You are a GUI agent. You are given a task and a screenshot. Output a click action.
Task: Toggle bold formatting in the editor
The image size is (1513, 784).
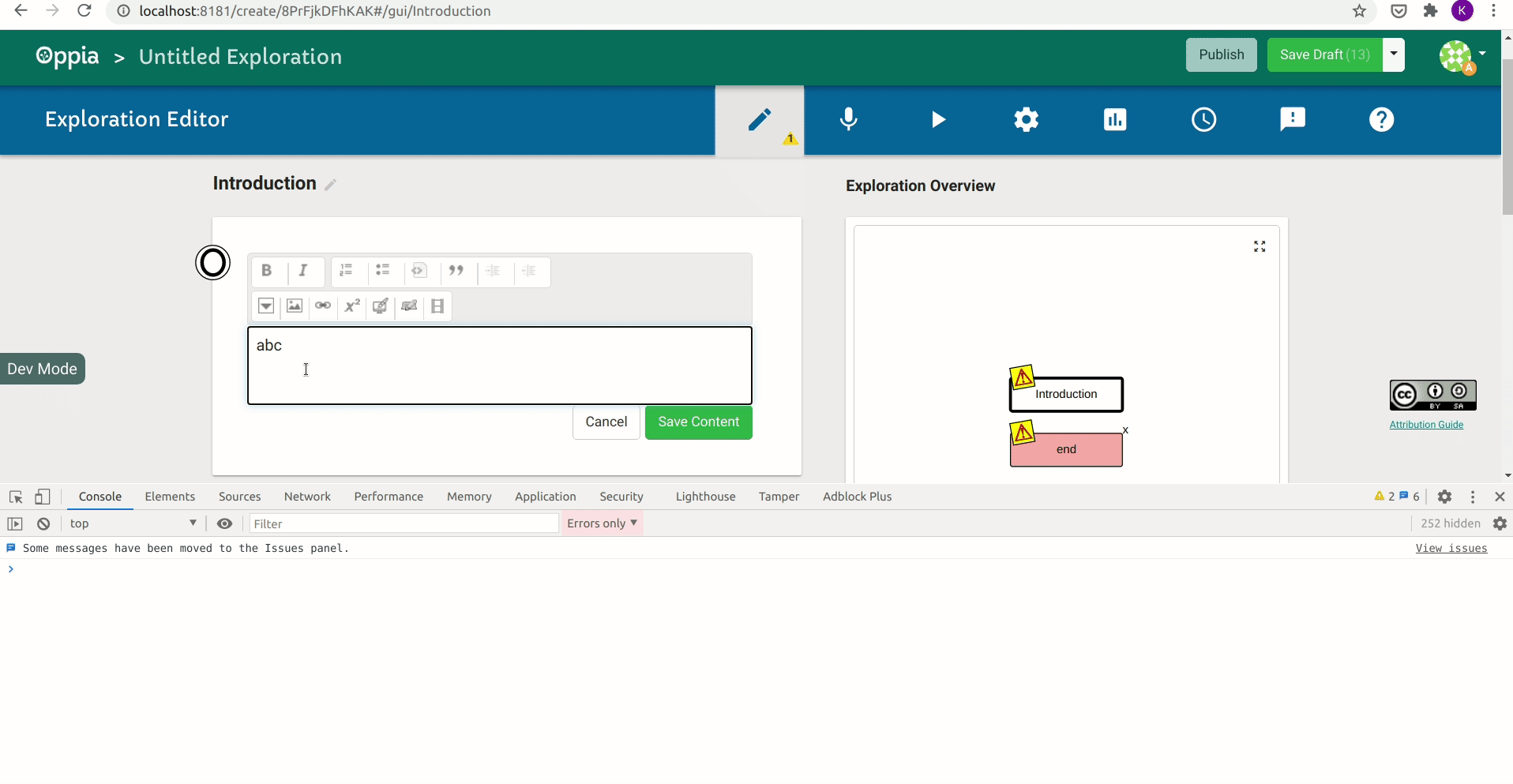point(267,271)
